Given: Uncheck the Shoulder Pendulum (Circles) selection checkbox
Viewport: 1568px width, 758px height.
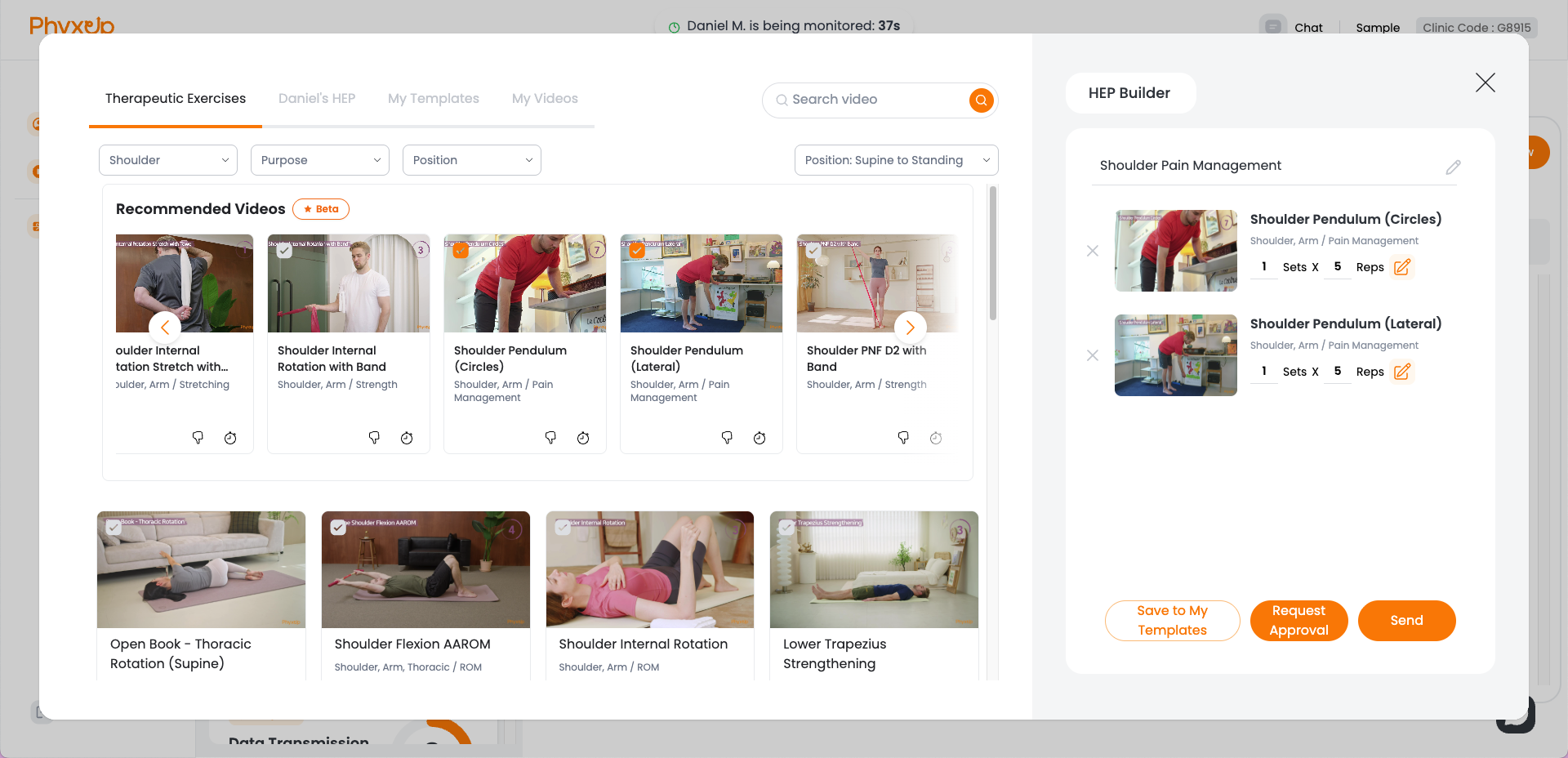Looking at the screenshot, I should [459, 251].
